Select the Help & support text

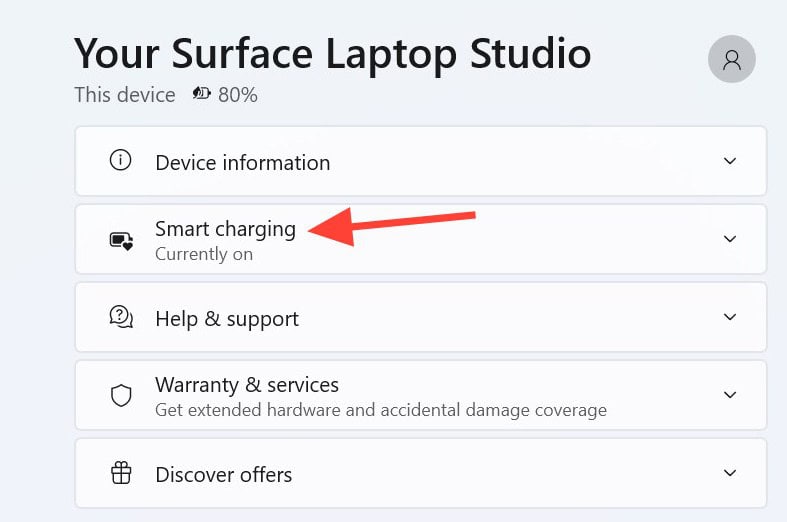[x=227, y=319]
